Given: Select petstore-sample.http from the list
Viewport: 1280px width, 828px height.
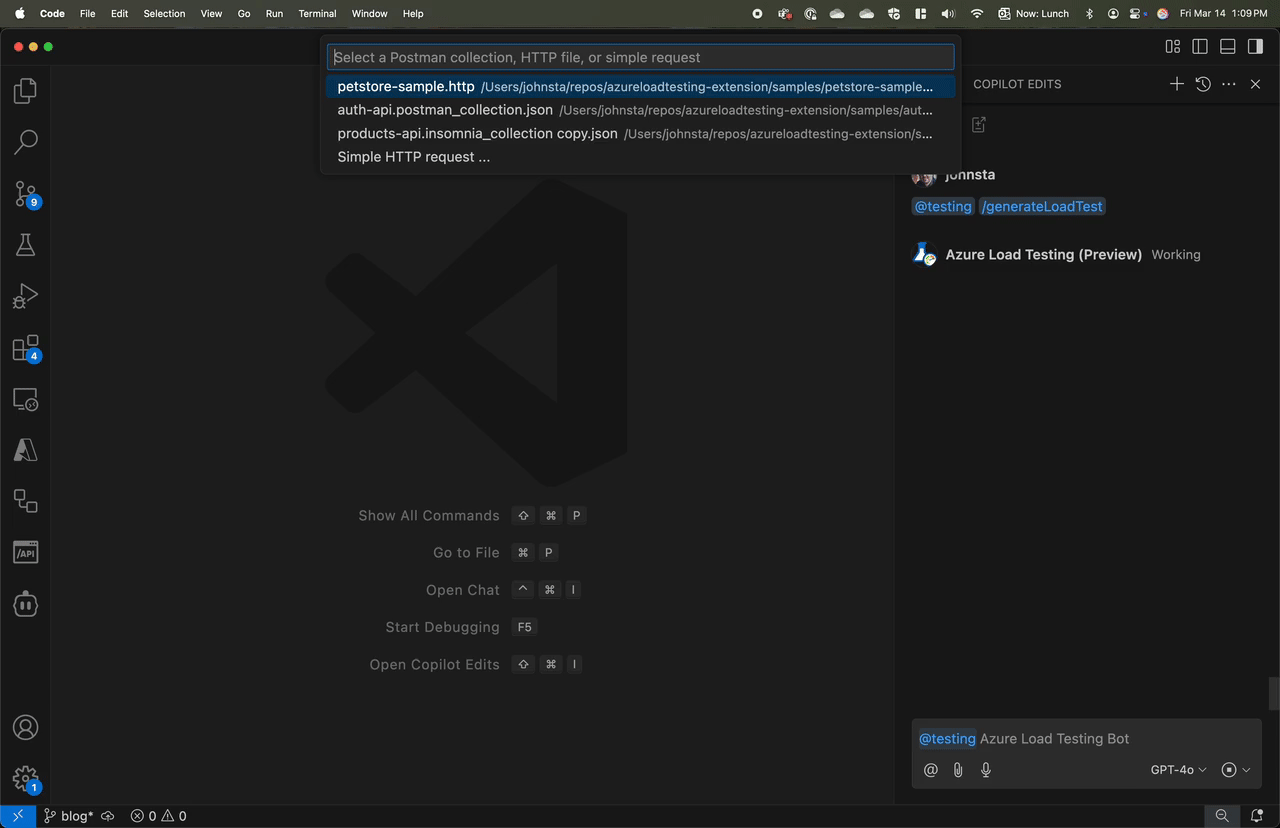Looking at the screenshot, I should [x=641, y=87].
